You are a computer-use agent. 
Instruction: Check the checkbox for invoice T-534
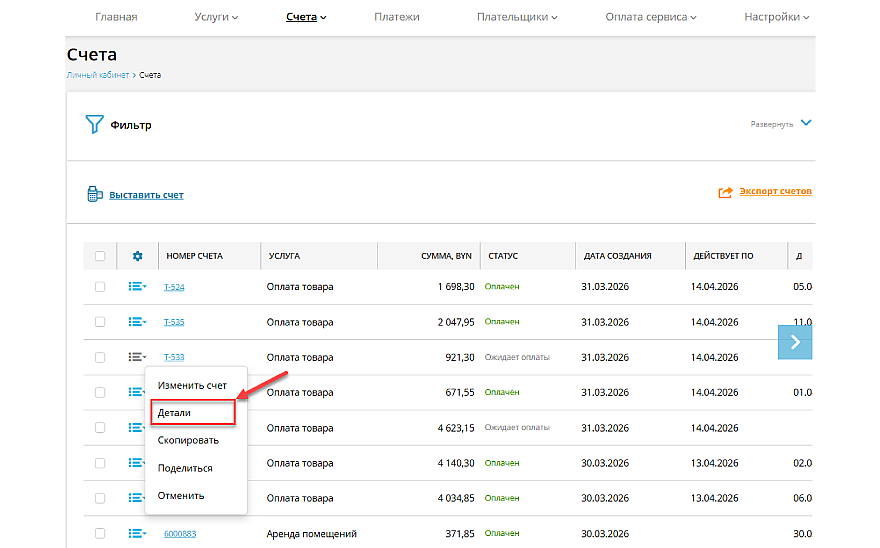coord(100,287)
